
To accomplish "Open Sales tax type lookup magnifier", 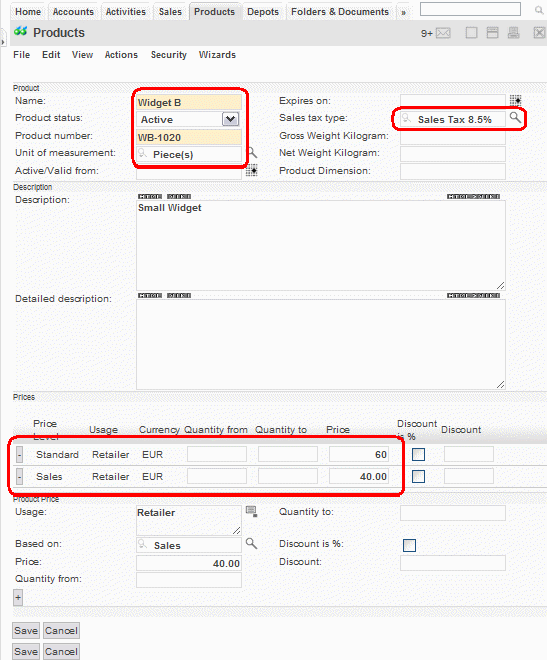I will [515, 117].
